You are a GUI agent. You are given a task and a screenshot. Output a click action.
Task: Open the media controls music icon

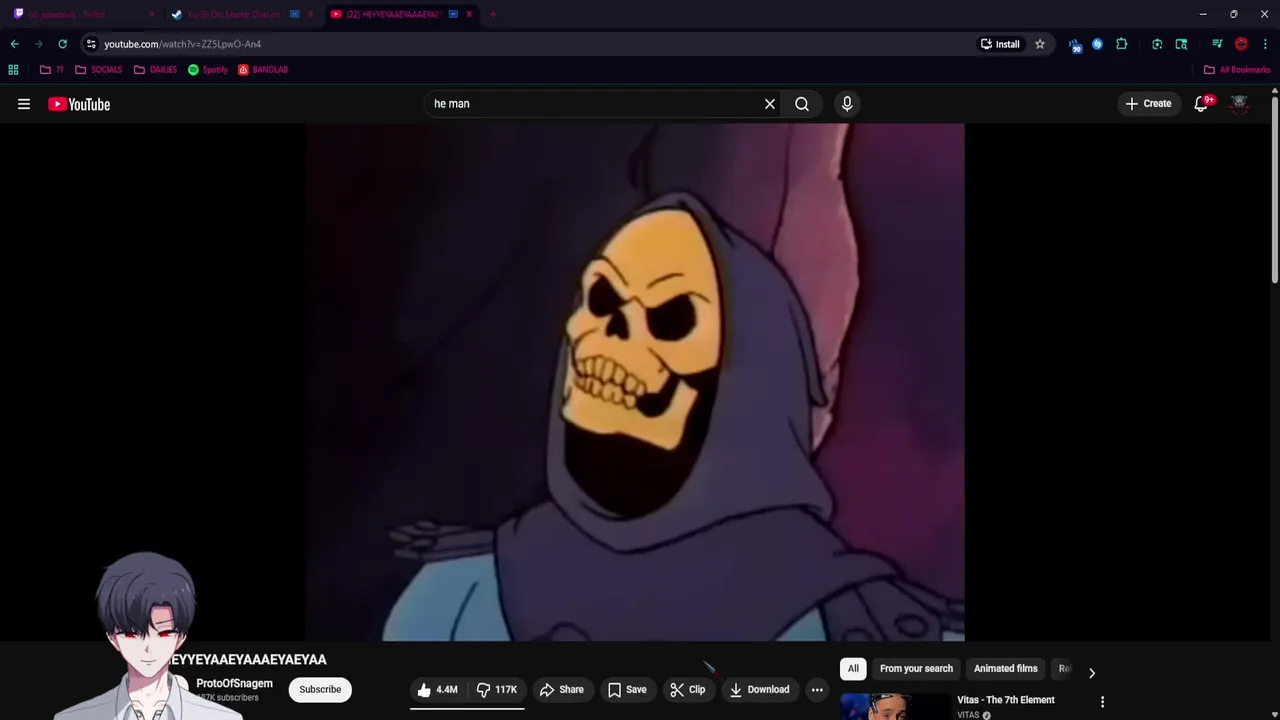pyautogui.click(x=1217, y=44)
